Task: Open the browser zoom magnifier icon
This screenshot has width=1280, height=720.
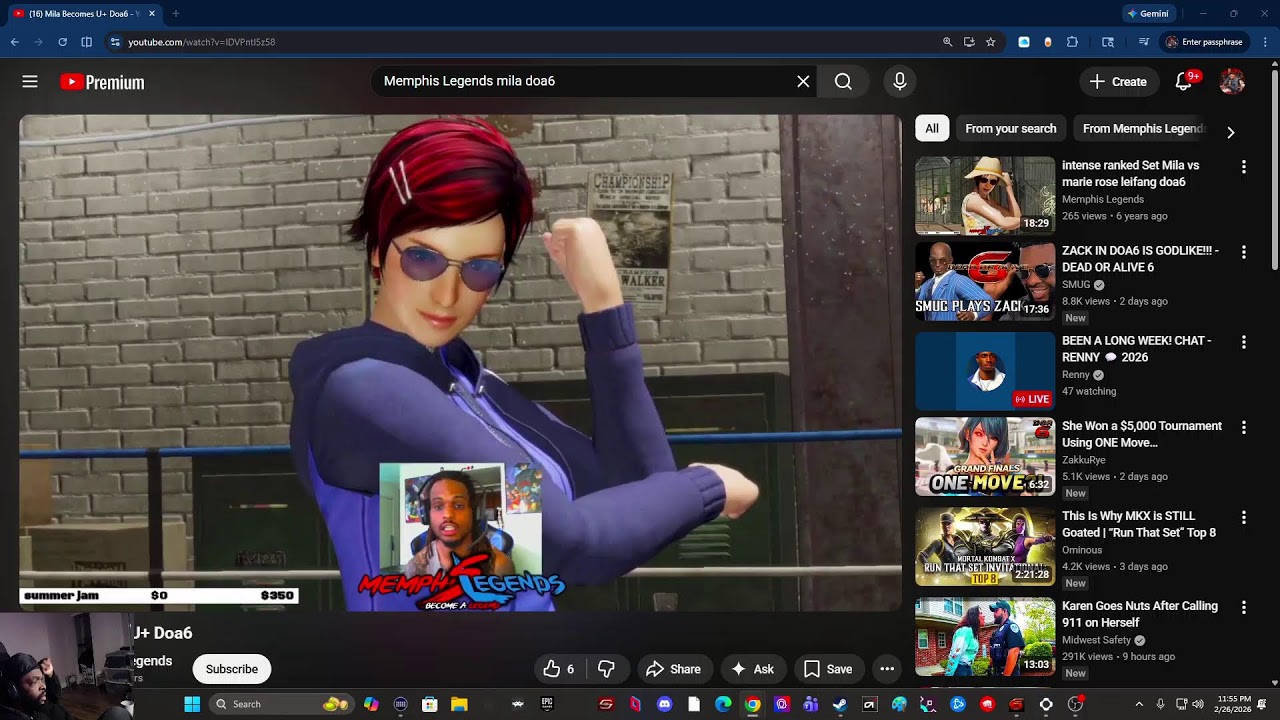Action: coord(947,42)
